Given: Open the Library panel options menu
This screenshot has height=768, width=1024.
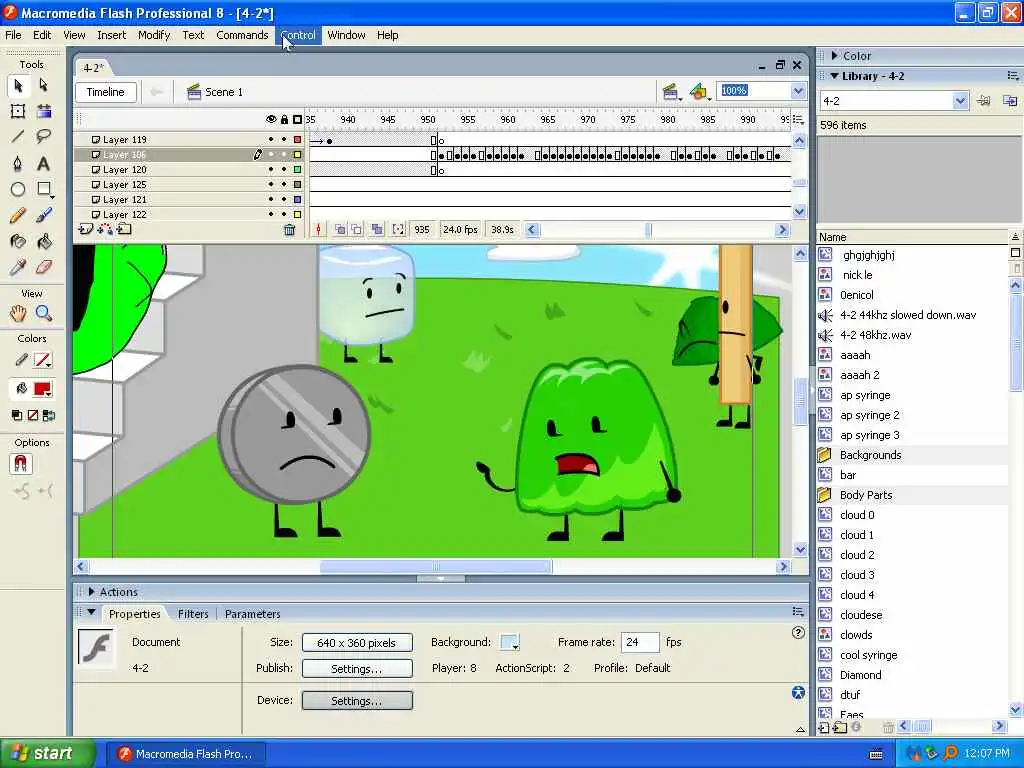Looking at the screenshot, I should 1013,76.
